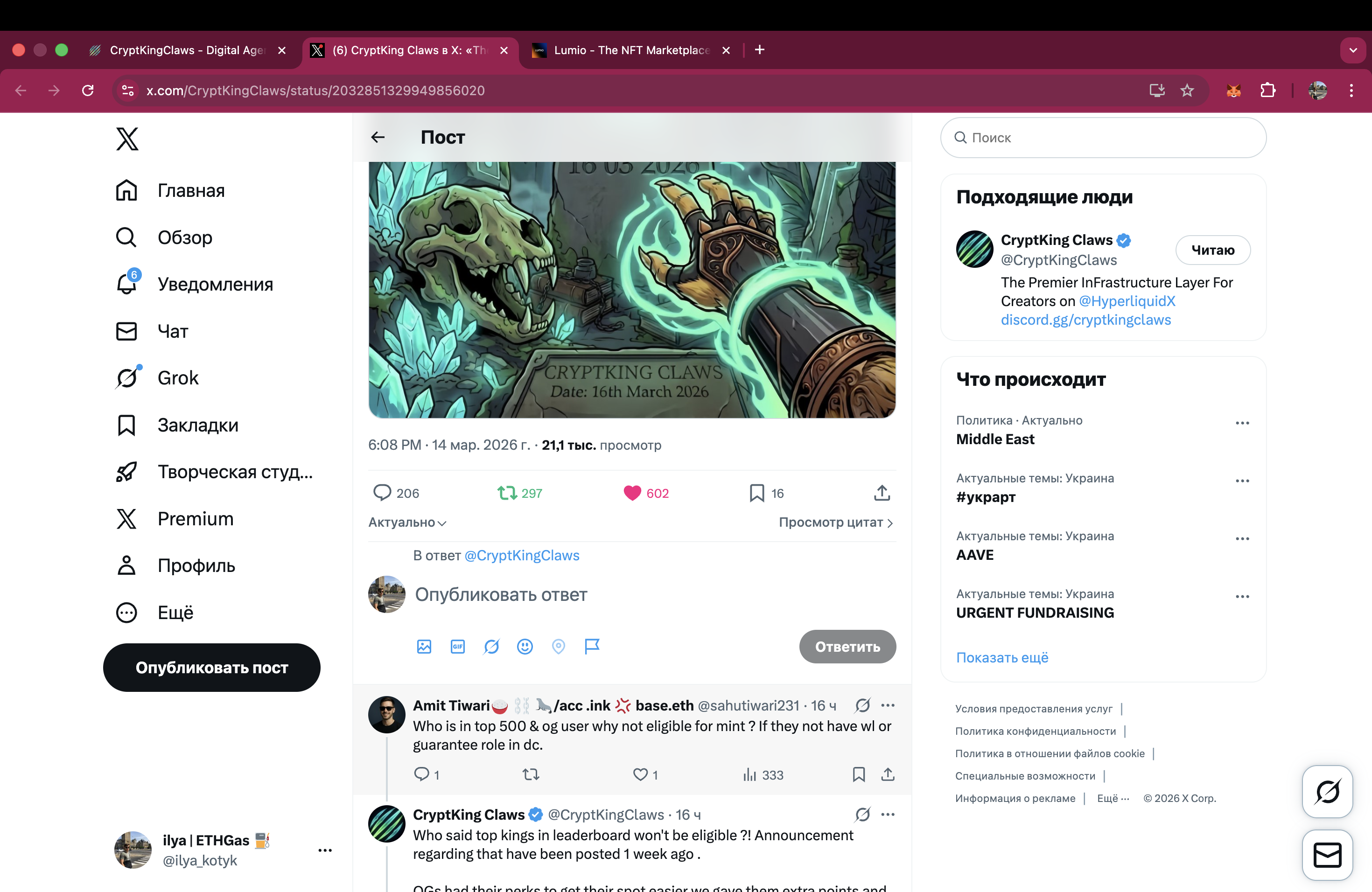Image resolution: width=1372 pixels, height=892 pixels.
Task: Click location pin icon in reply composer
Action: pyautogui.click(x=559, y=647)
